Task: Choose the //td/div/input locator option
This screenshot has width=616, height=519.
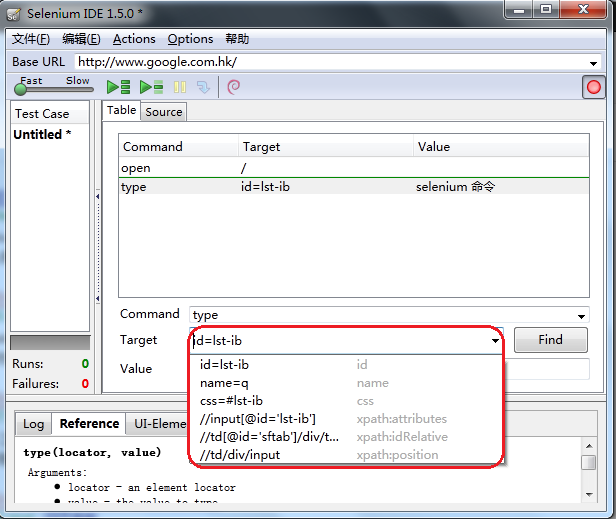Action: tap(346, 455)
